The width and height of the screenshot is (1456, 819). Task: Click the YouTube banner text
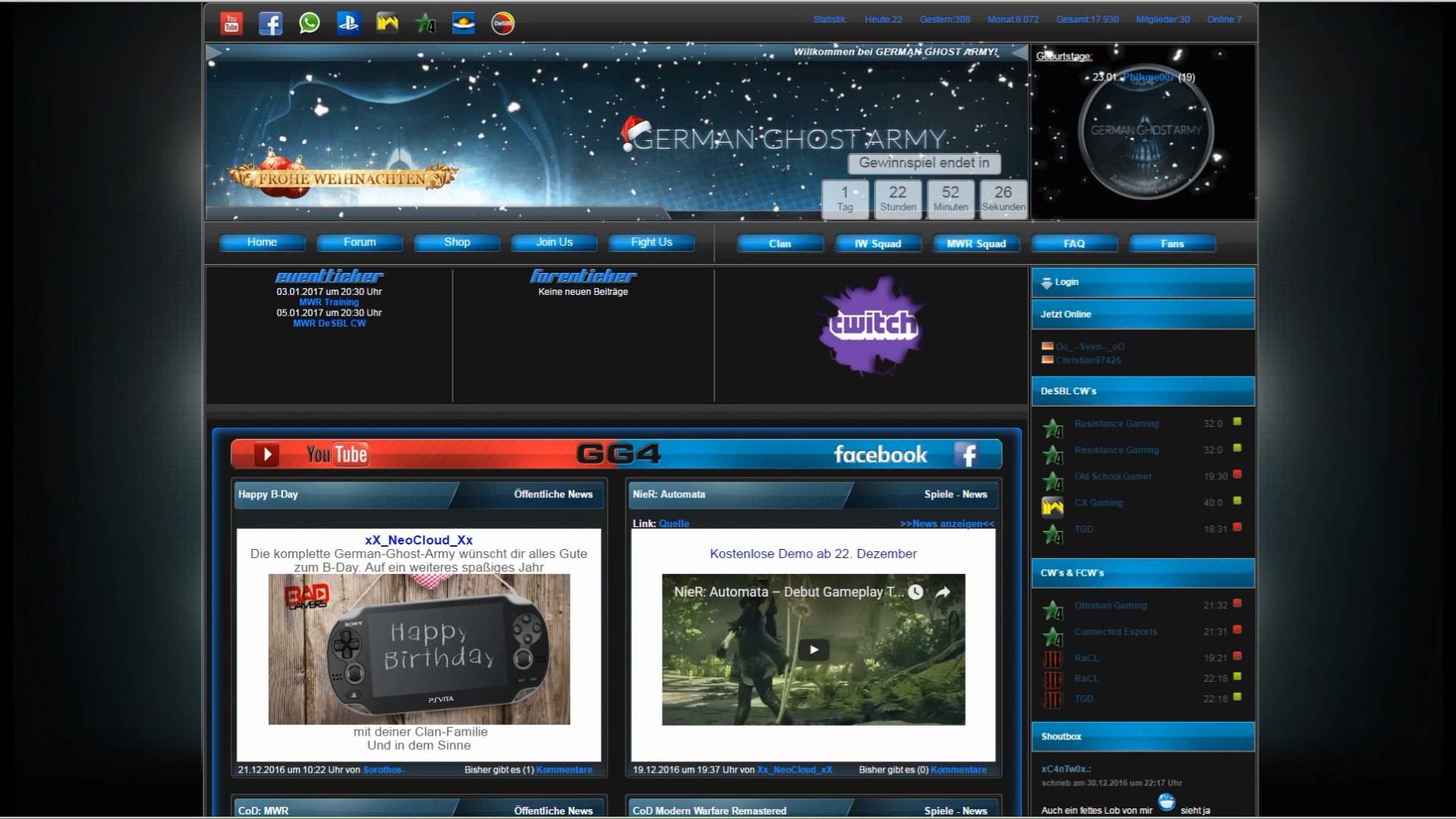337,454
